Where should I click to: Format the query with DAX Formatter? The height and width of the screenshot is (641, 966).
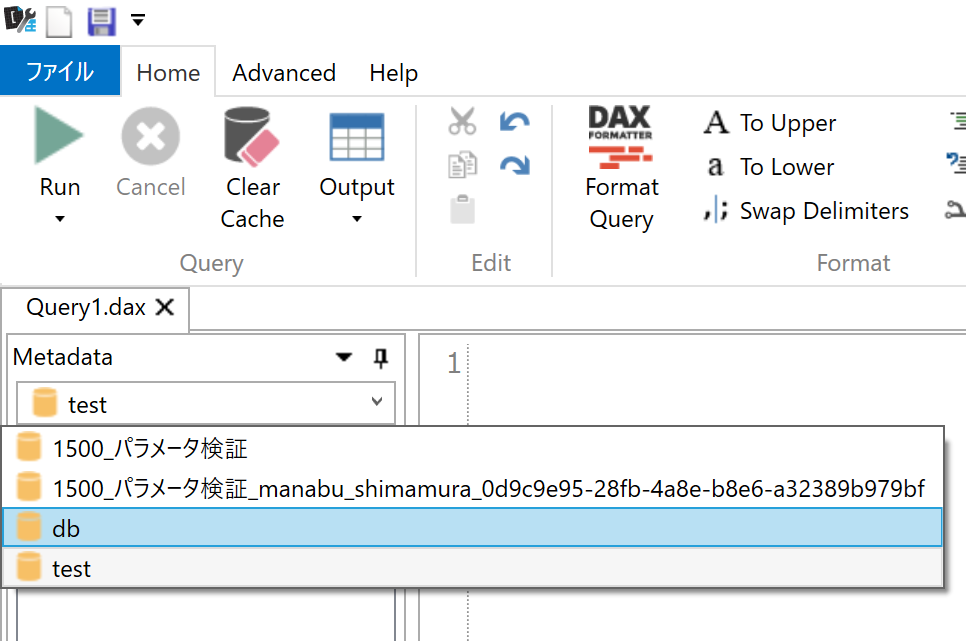pyautogui.click(x=621, y=168)
